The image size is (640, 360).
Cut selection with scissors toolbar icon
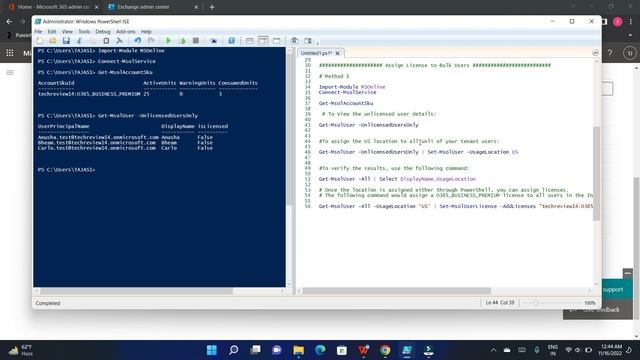(80, 41)
